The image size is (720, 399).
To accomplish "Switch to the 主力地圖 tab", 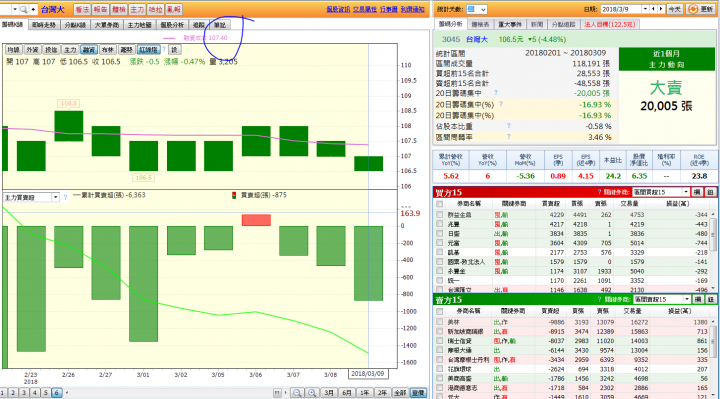I will coord(139,25).
